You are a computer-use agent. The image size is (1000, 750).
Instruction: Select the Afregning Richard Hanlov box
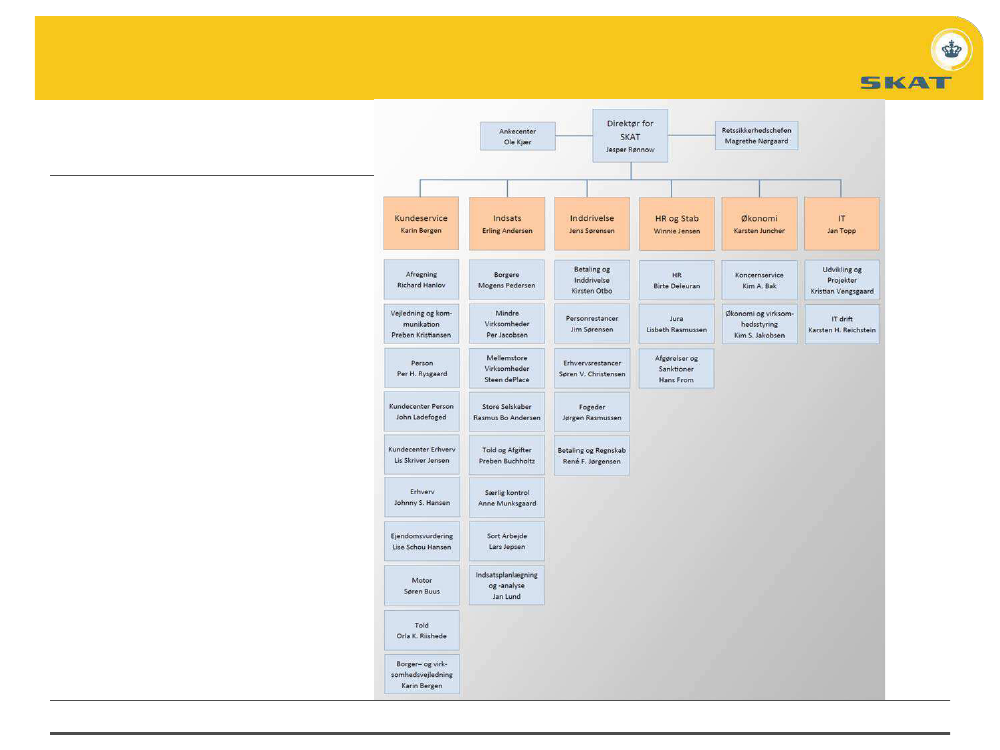tap(422, 279)
